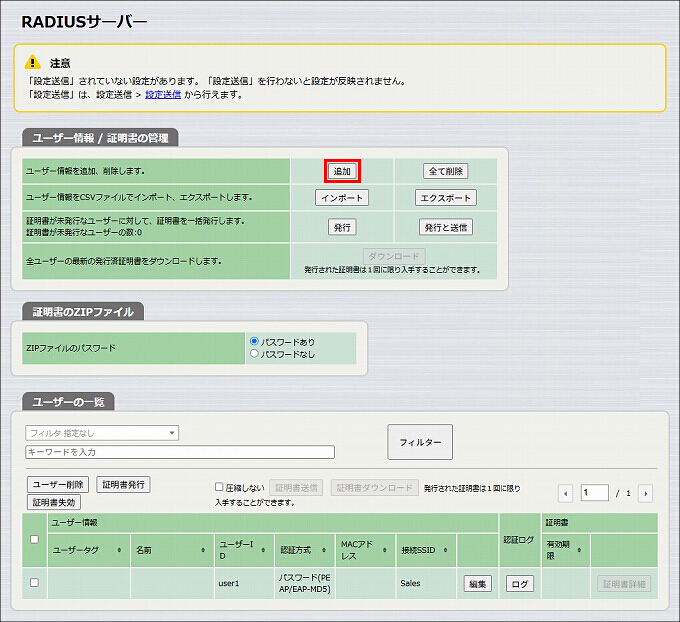Click the ユーザーの一覧 section tab
This screenshot has height=622, width=680.
pyautogui.click(x=68, y=402)
